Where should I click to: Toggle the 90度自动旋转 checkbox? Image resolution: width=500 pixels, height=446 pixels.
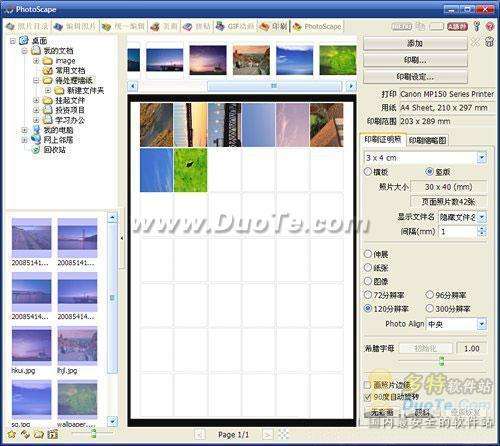coord(368,397)
